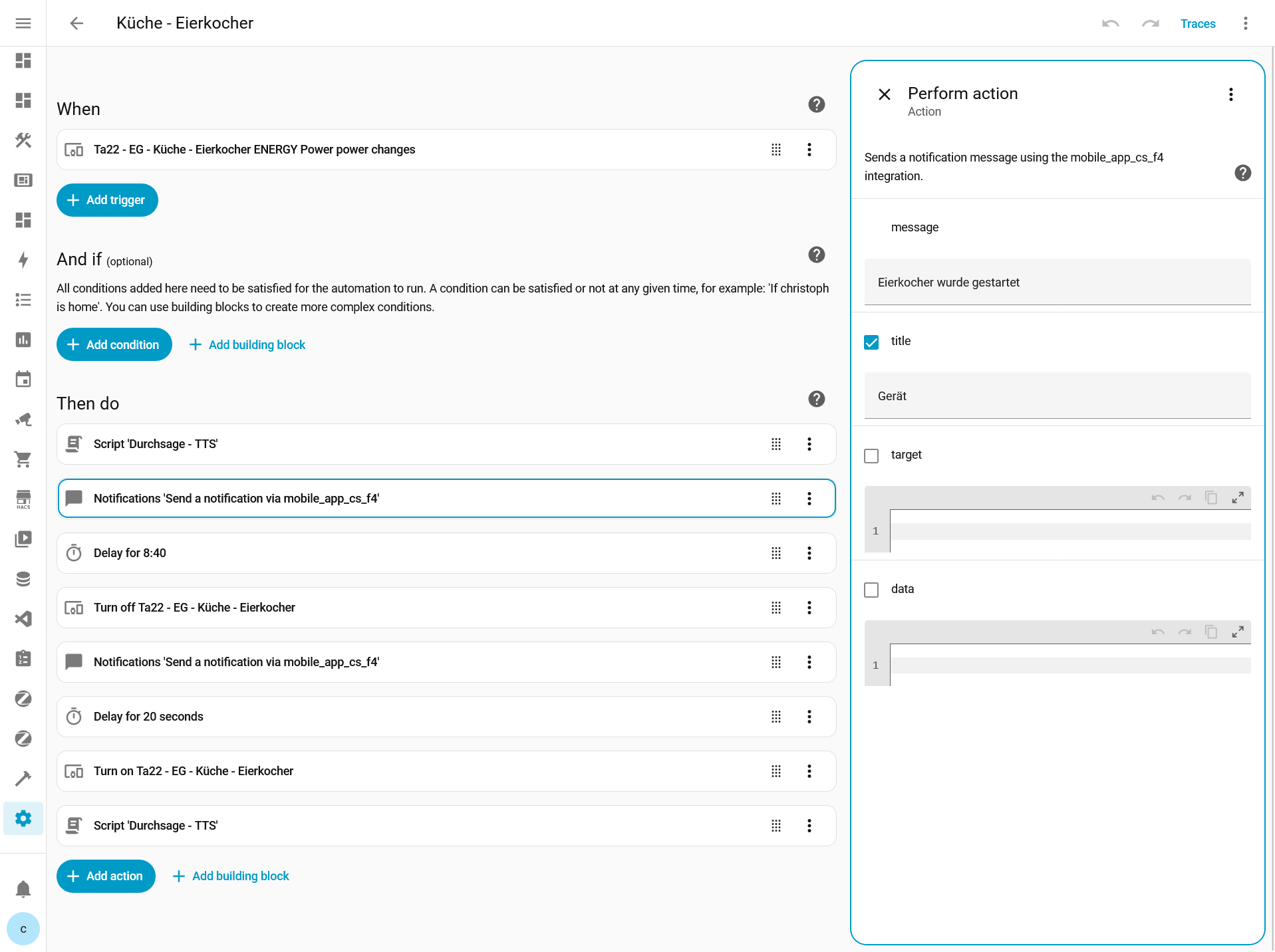Screen dimensions: 1275x952
Task: Uncheck the title checkbox
Action: click(871, 342)
